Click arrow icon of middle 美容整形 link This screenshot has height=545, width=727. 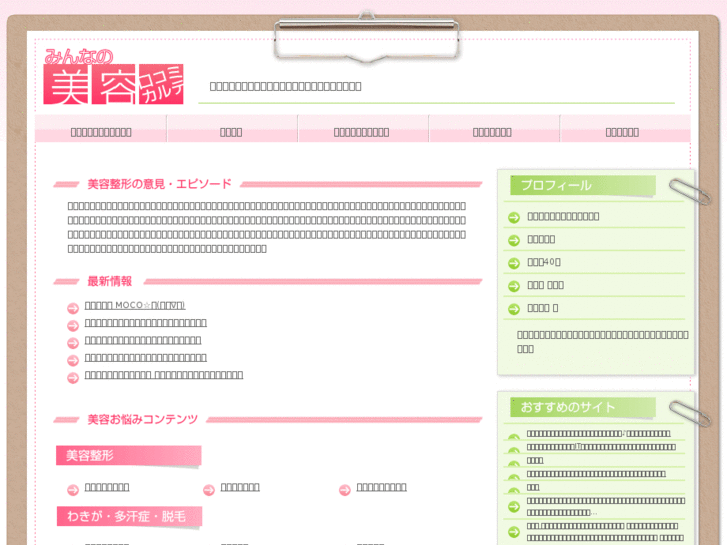209,490
